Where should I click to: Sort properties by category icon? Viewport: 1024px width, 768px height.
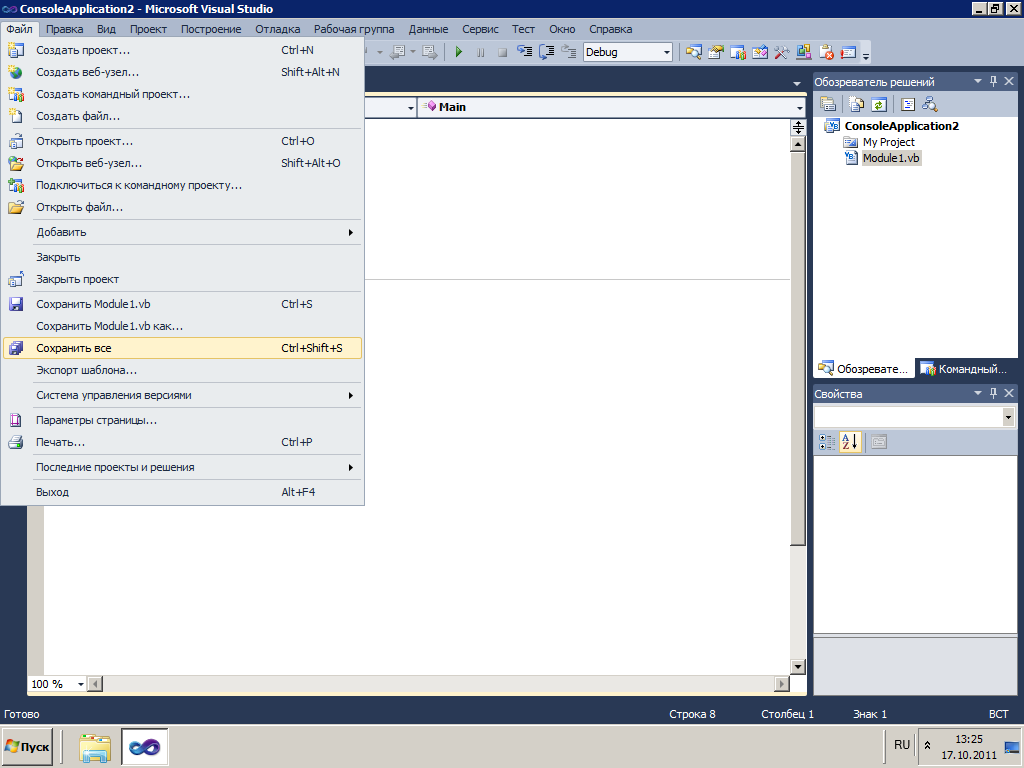click(827, 442)
